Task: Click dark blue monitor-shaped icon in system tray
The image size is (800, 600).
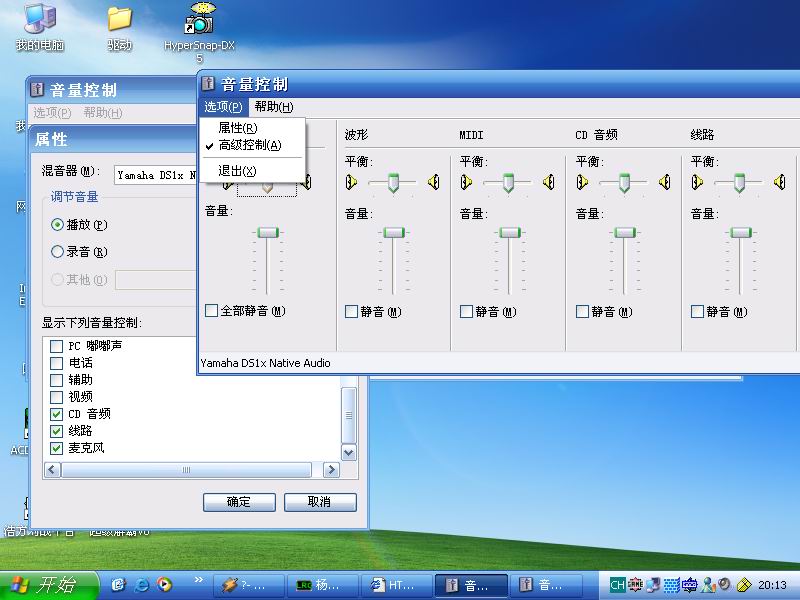Action: 689,585
